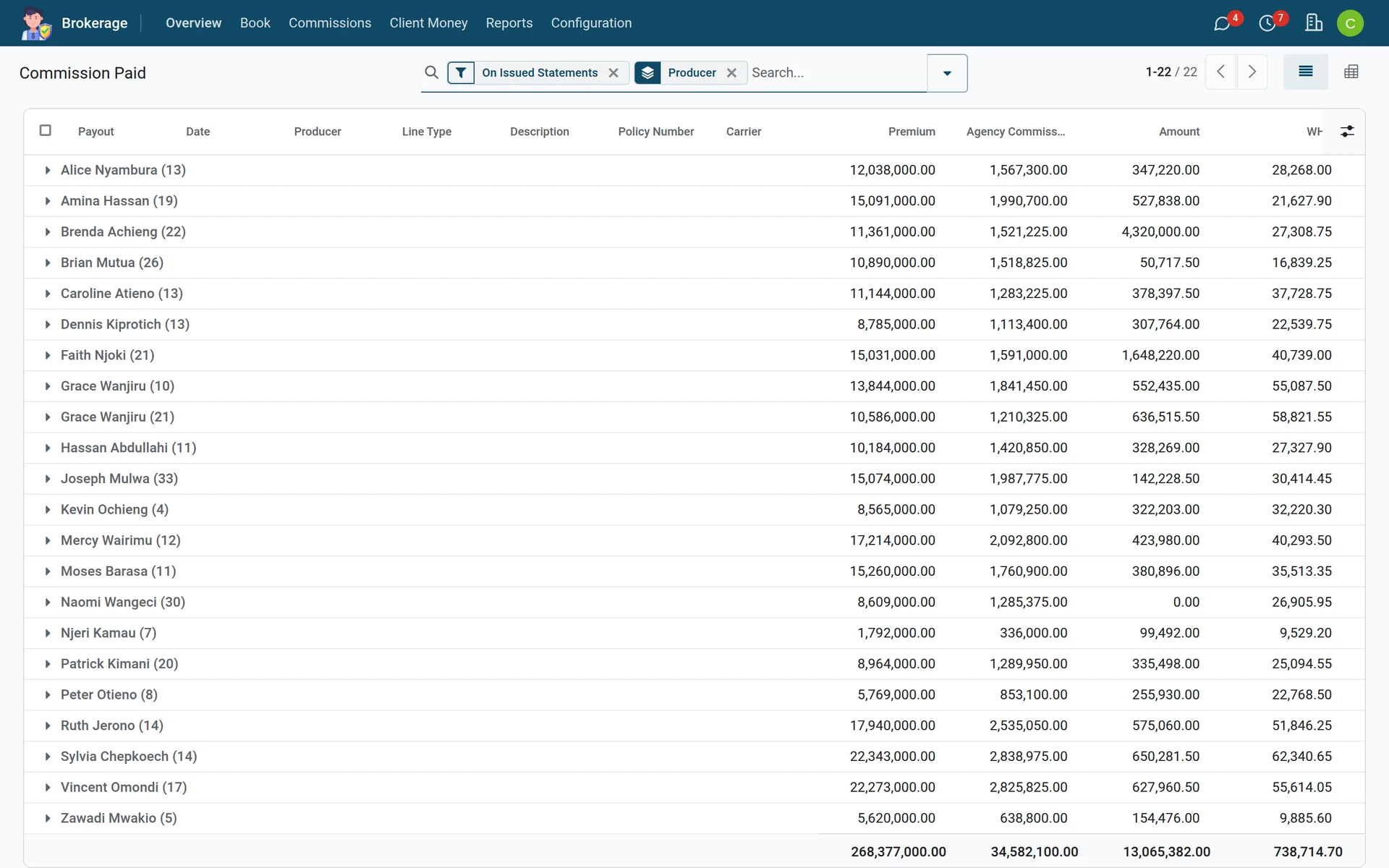
Task: Go to the next page arrow
Action: point(1252,72)
